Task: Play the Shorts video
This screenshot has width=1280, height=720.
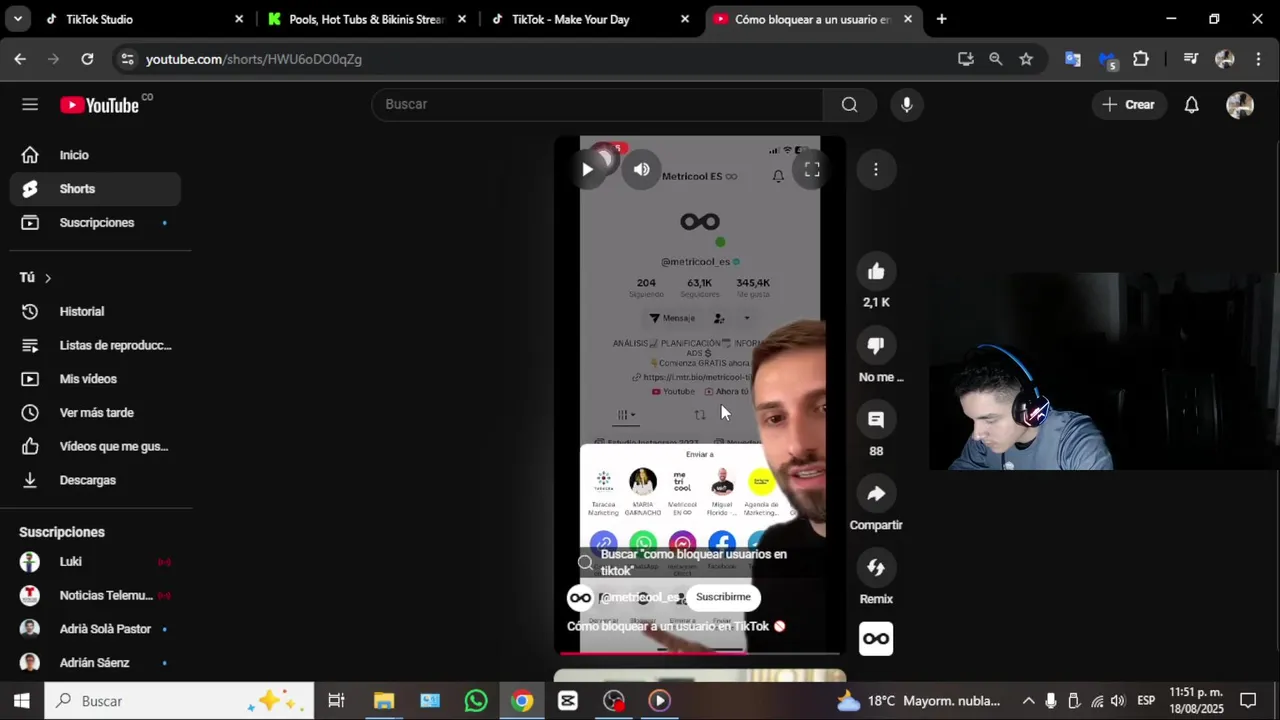Action: [587, 170]
